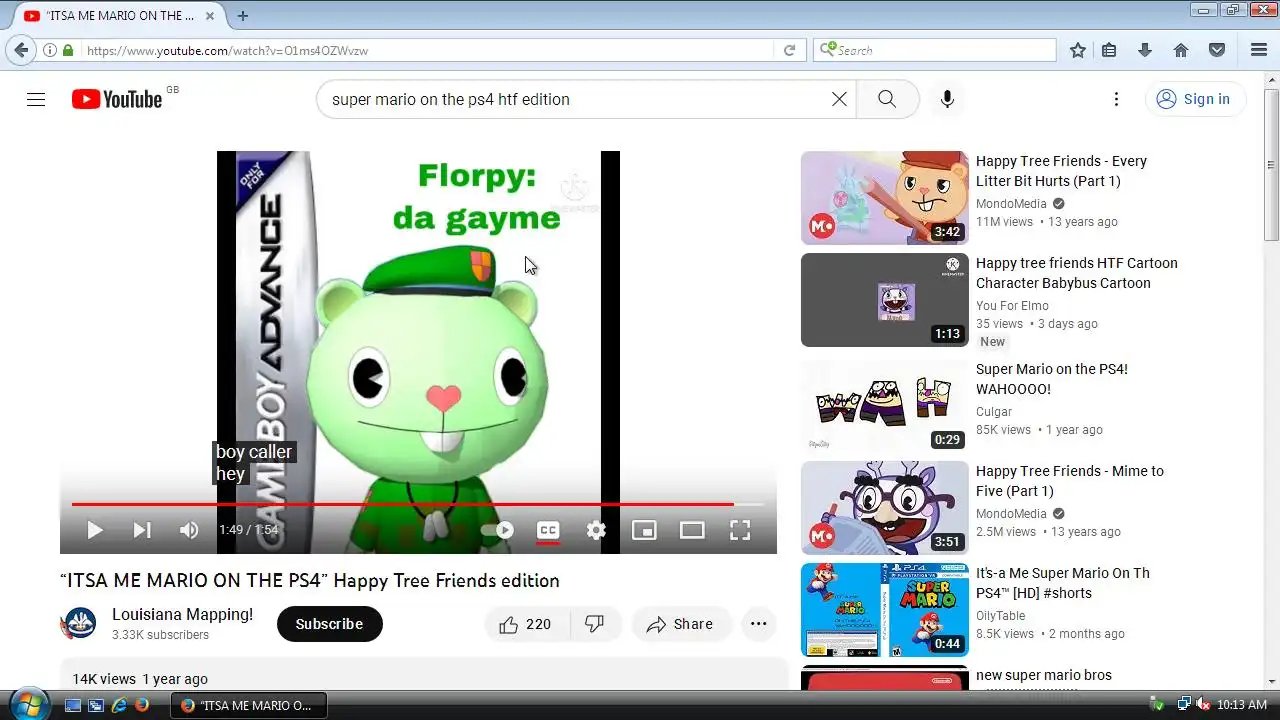Sign in to YouTube
Image resolution: width=1280 pixels, height=720 pixels.
[1195, 99]
